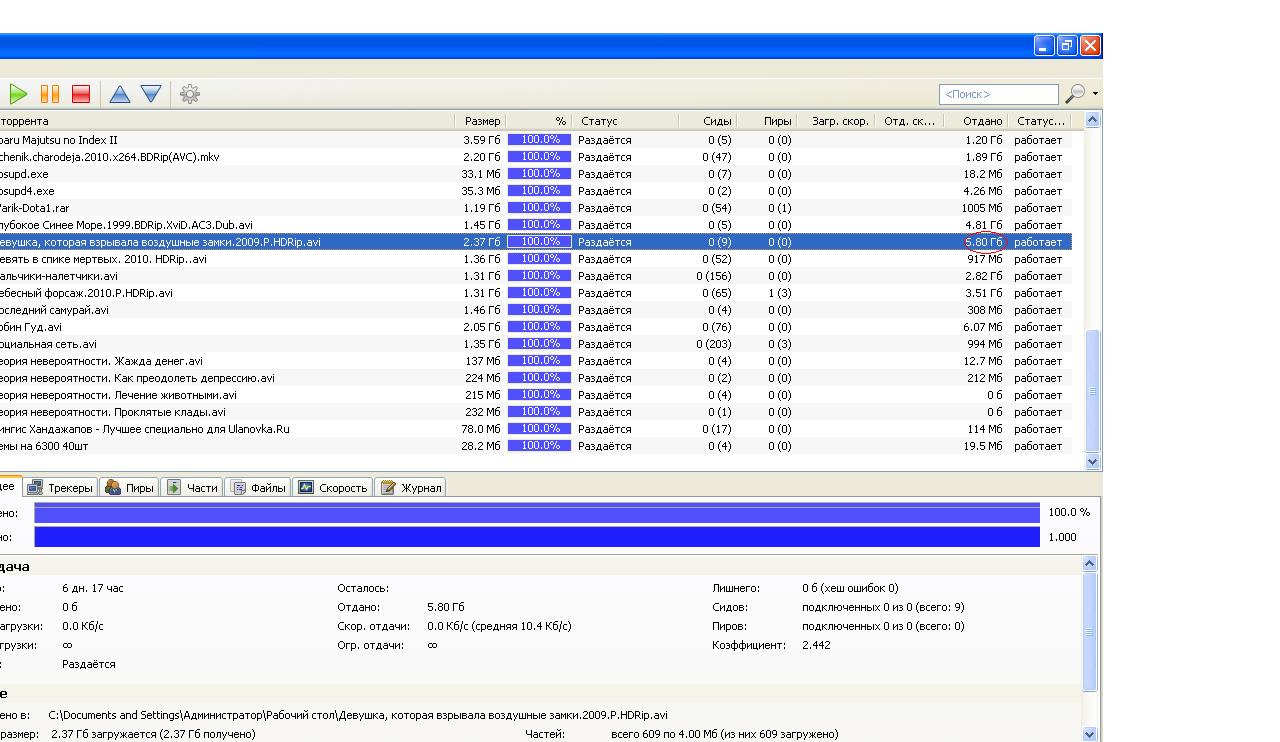The height and width of the screenshot is (742, 1280).
Task: Move torrent down in queue
Action: coord(151,94)
